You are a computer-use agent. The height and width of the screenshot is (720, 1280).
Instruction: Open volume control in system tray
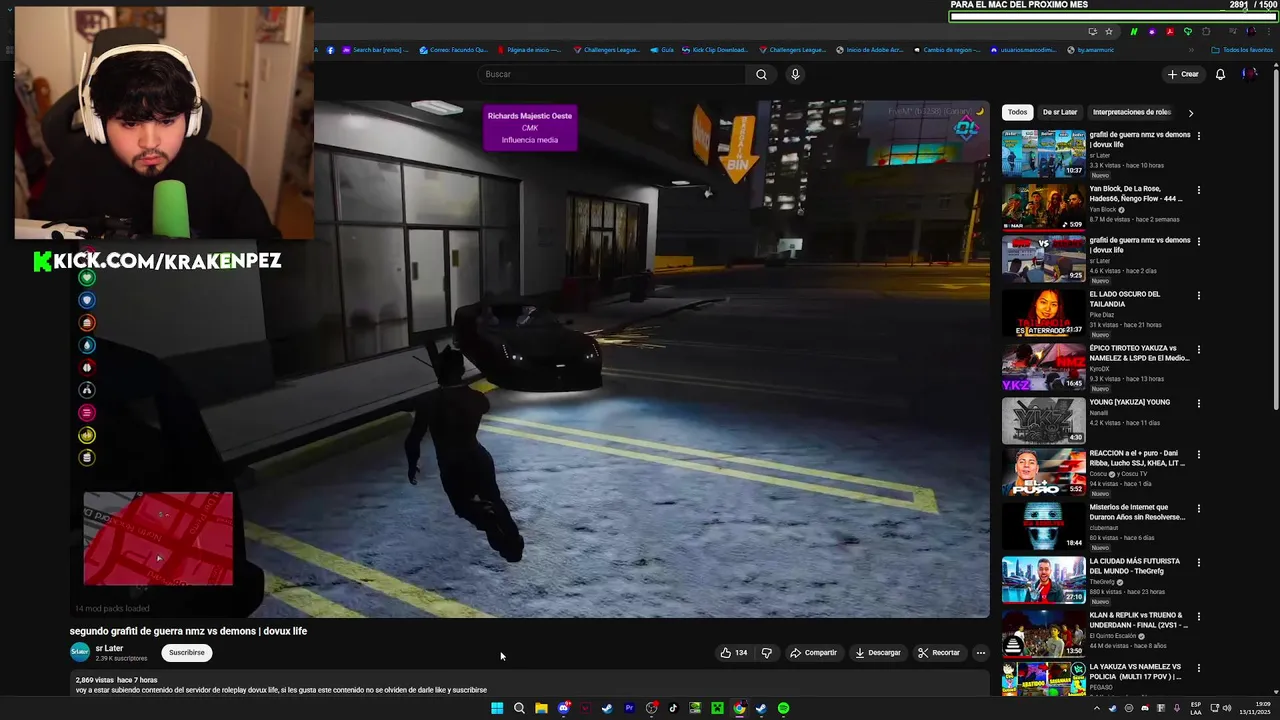tap(1227, 708)
